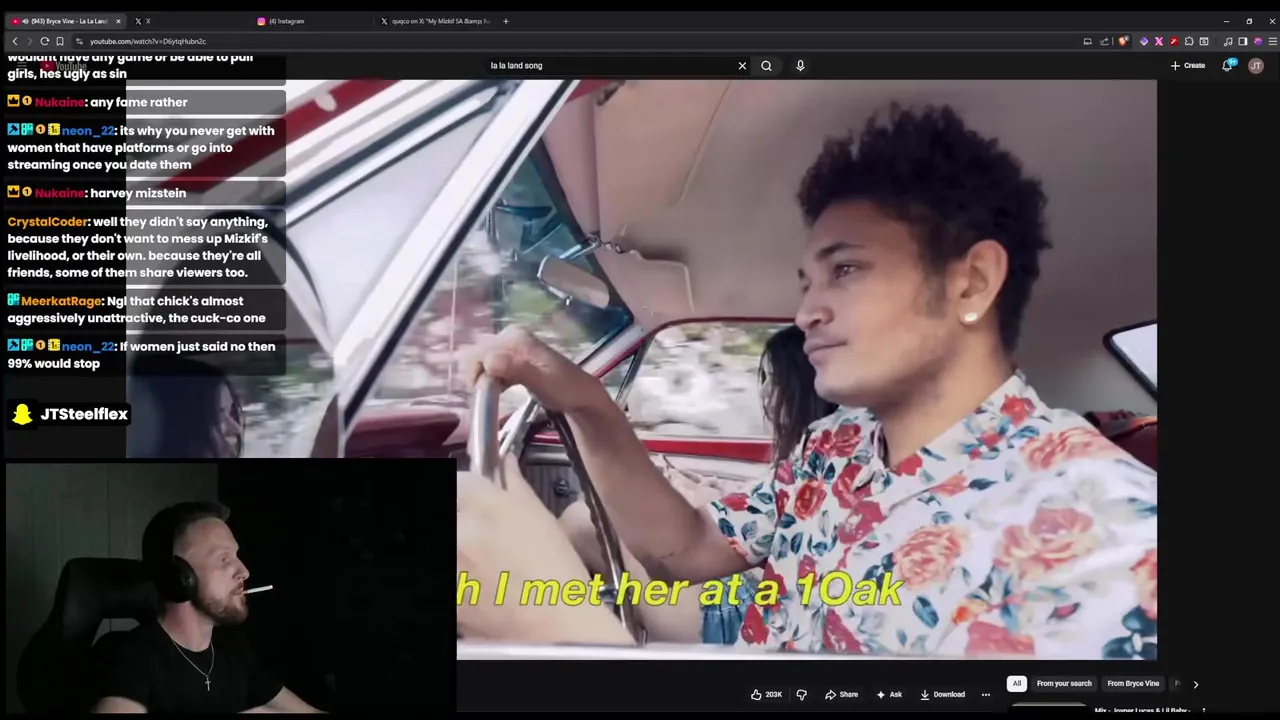Switch to the Instagram tab
This screenshot has width=1280, height=720.
pos(310,21)
